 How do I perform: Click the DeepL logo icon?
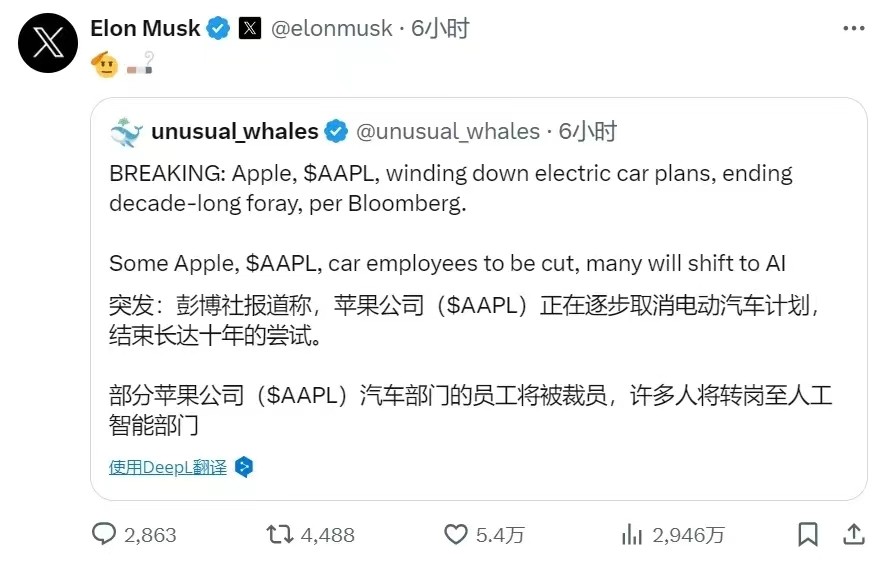pos(243,467)
